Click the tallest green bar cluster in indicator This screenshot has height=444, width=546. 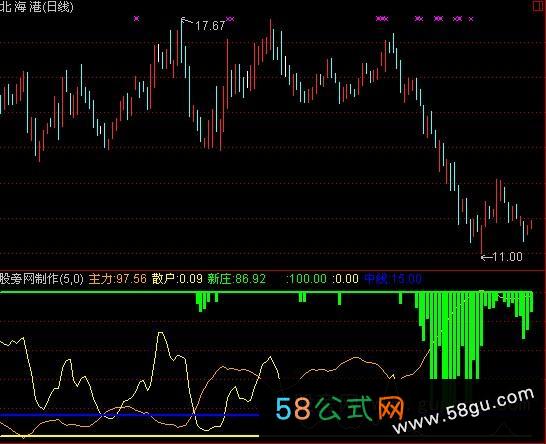click(454, 335)
